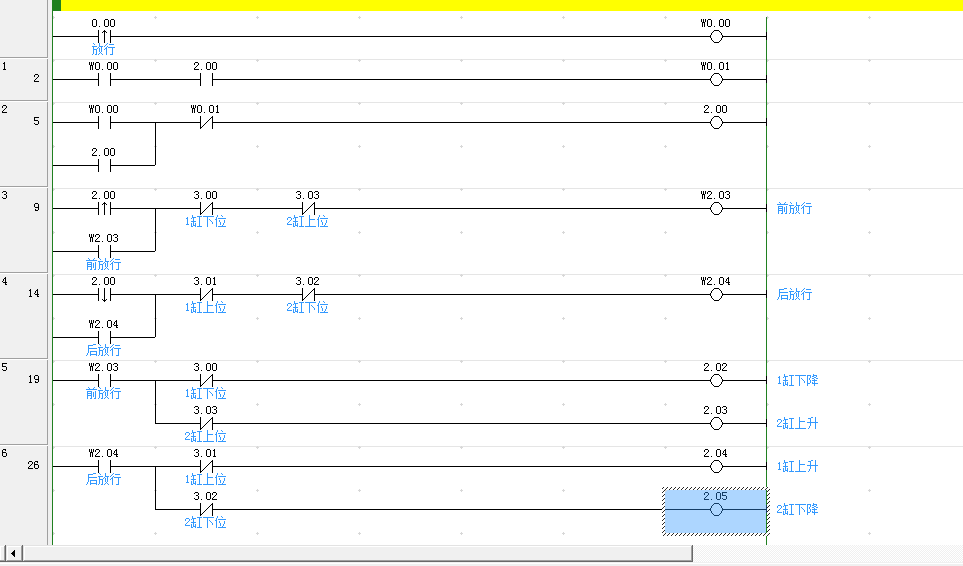Click the W2.04 后放行 self-holding contact in rung 4
The height and width of the screenshot is (566, 963).
click(103, 338)
